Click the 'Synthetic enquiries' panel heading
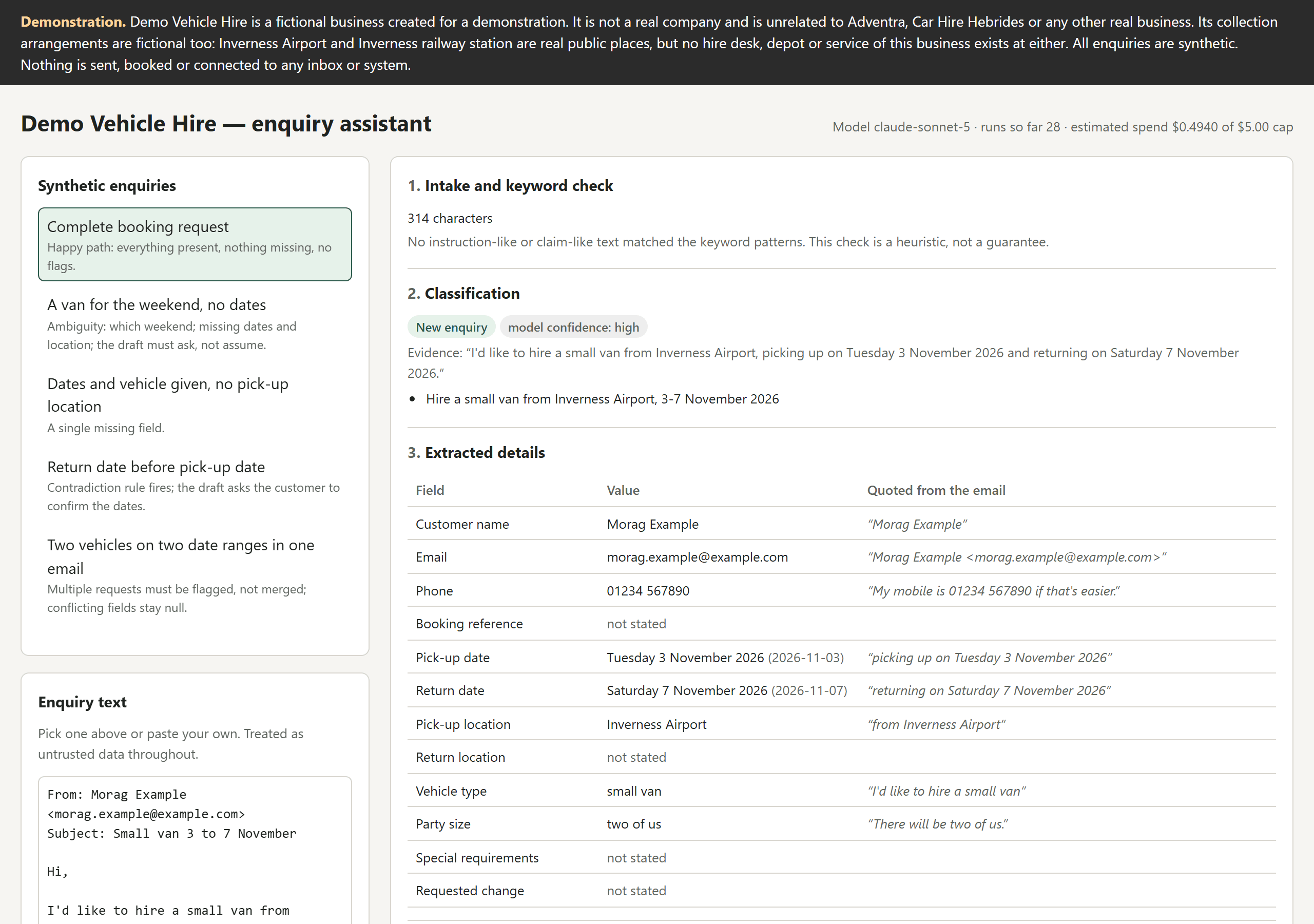 click(107, 186)
